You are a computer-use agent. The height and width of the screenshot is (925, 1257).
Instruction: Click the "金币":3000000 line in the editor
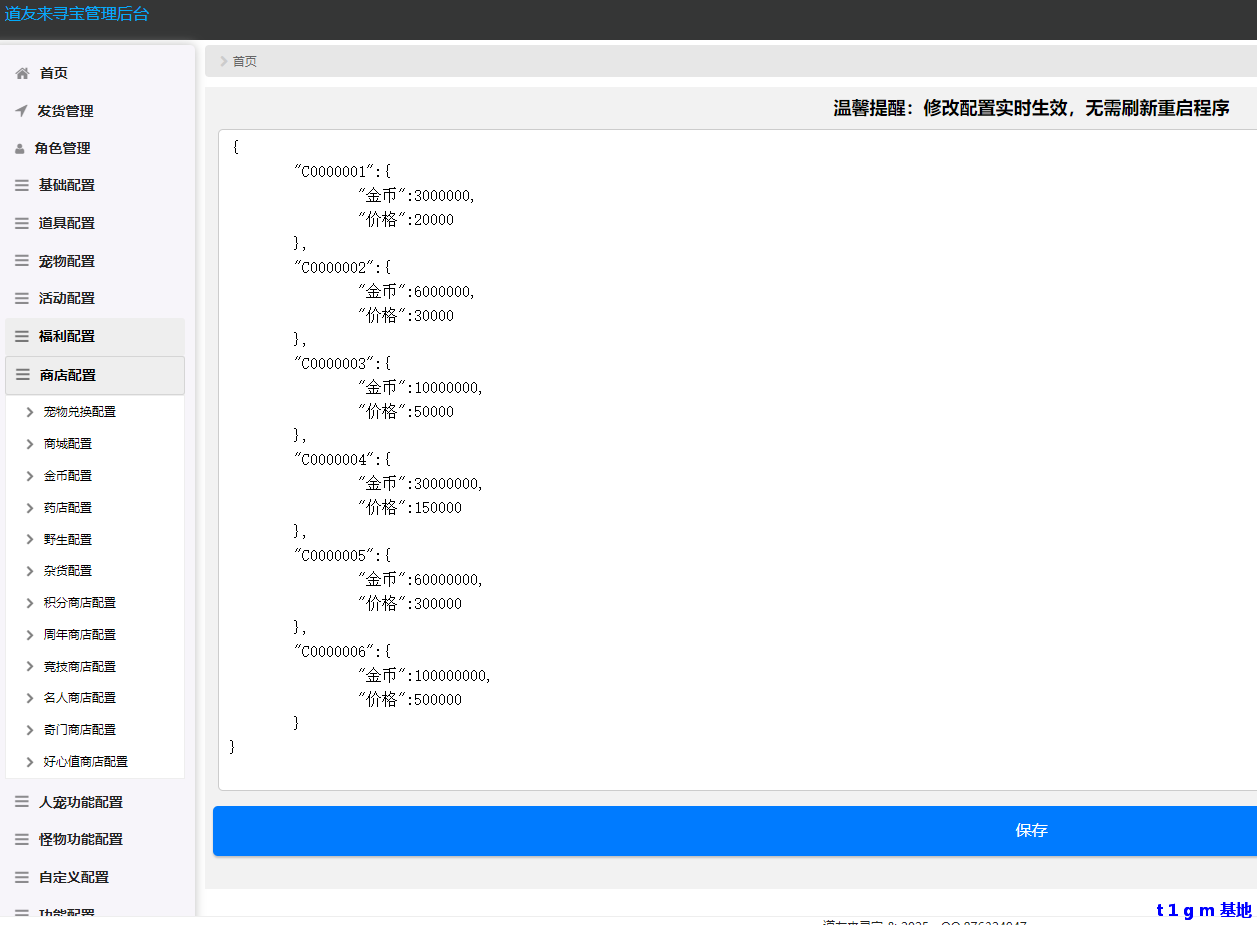pos(417,195)
